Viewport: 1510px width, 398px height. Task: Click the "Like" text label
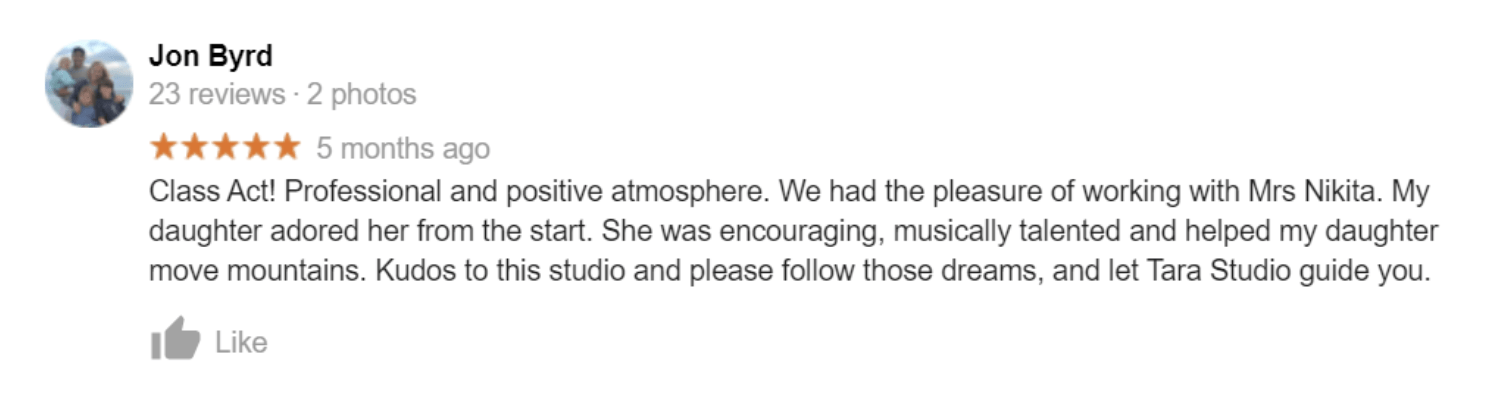[x=241, y=343]
